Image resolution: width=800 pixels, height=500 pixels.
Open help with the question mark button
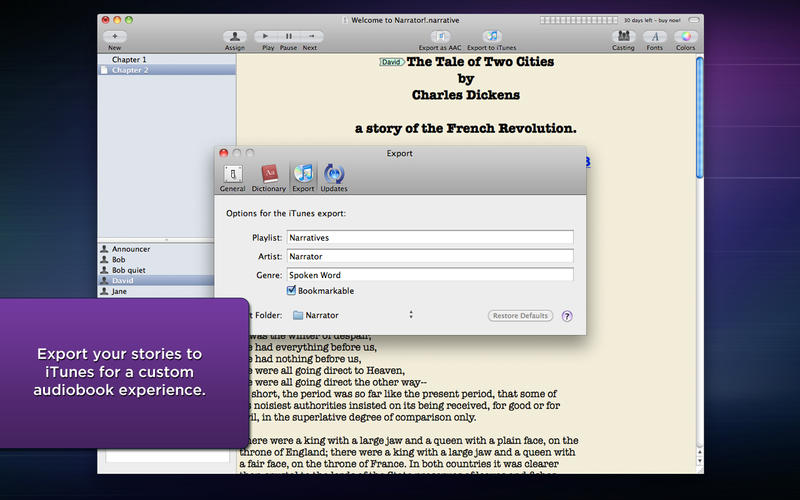567,316
